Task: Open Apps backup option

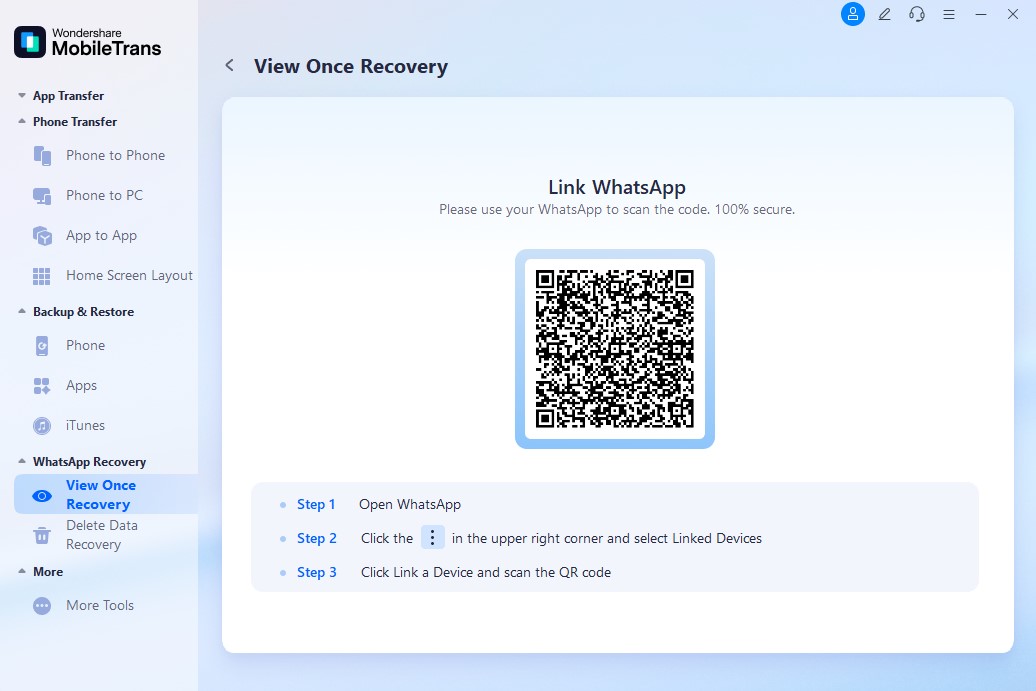Action: click(81, 385)
